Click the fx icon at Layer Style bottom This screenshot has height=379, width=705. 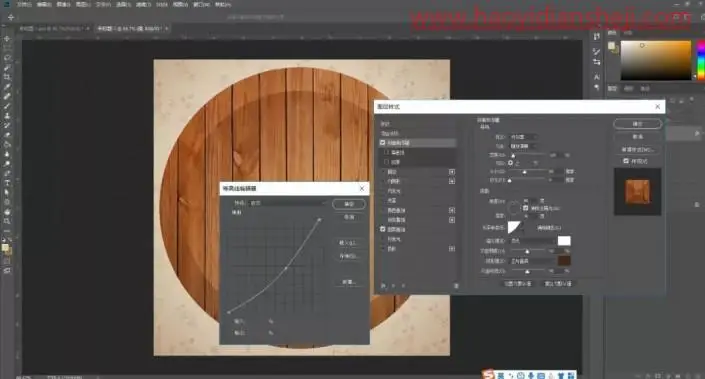(383, 286)
